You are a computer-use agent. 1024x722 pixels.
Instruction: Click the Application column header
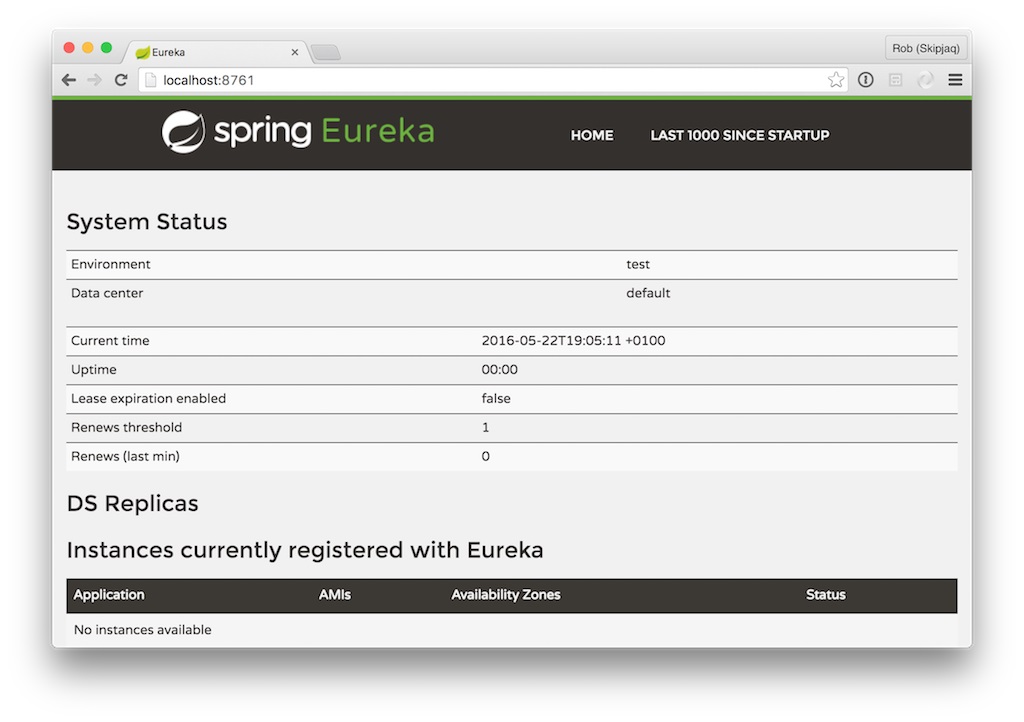pos(109,595)
